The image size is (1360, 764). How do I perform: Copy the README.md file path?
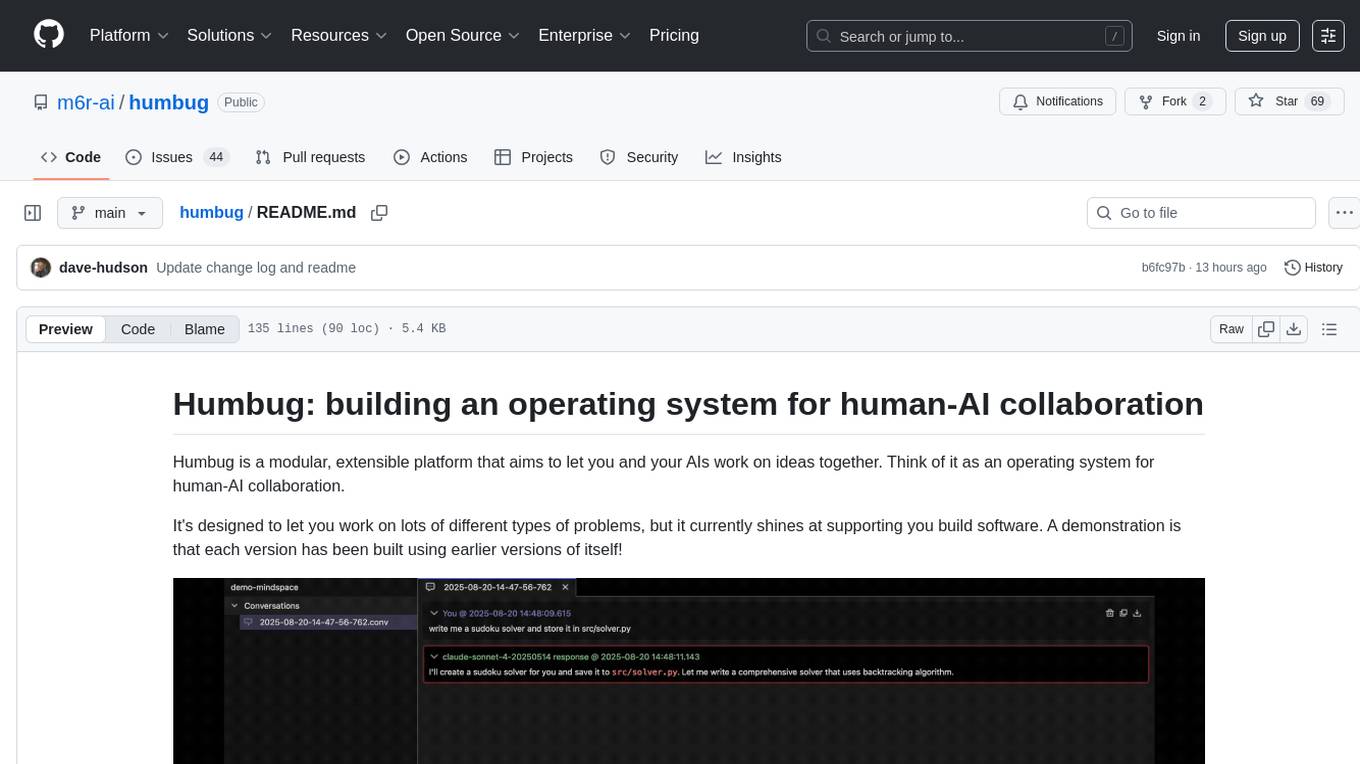(379, 213)
